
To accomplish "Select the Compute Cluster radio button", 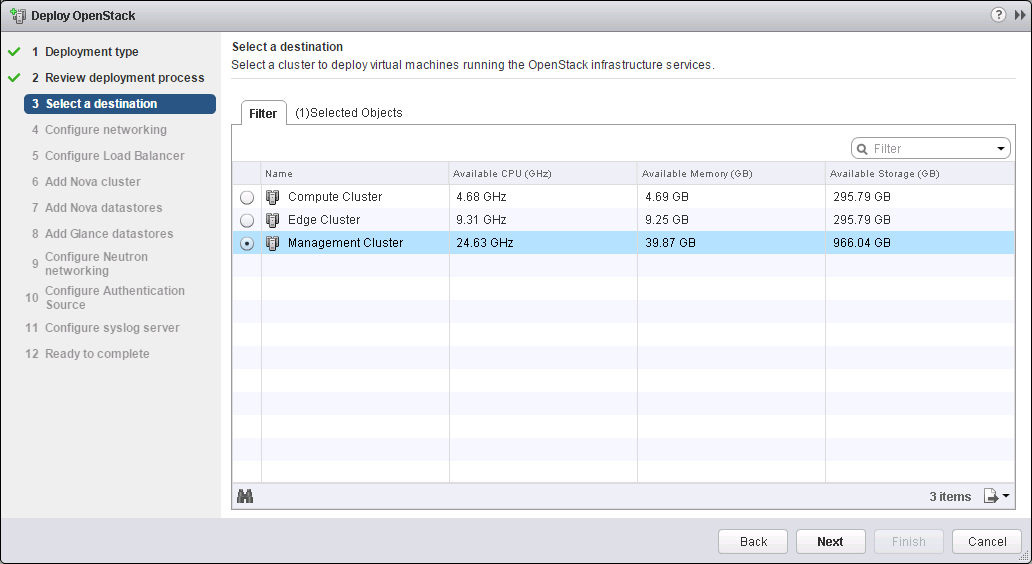I will coord(247,198).
